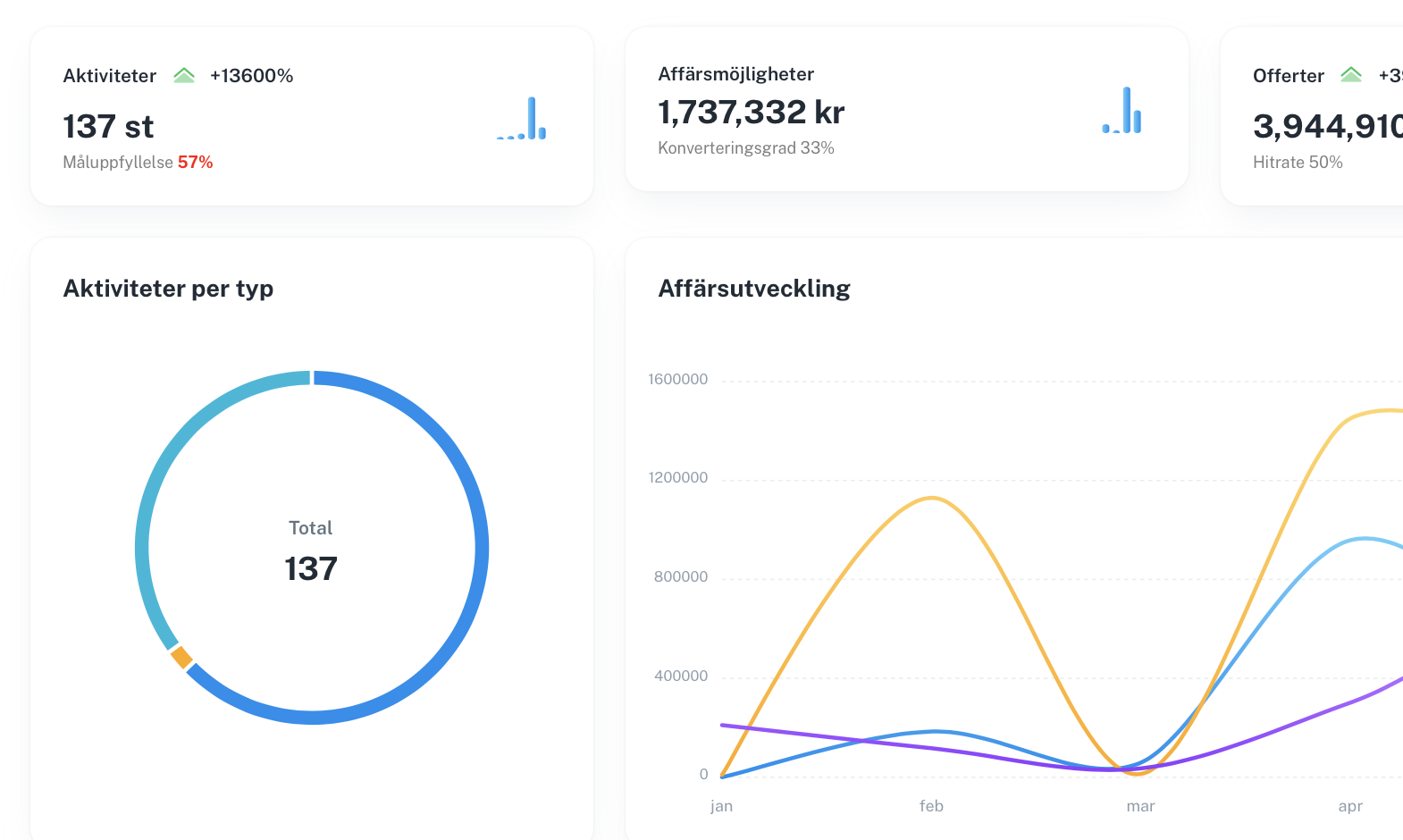Click the 137 total in donut center
The image size is (1403, 840).
pos(311,569)
